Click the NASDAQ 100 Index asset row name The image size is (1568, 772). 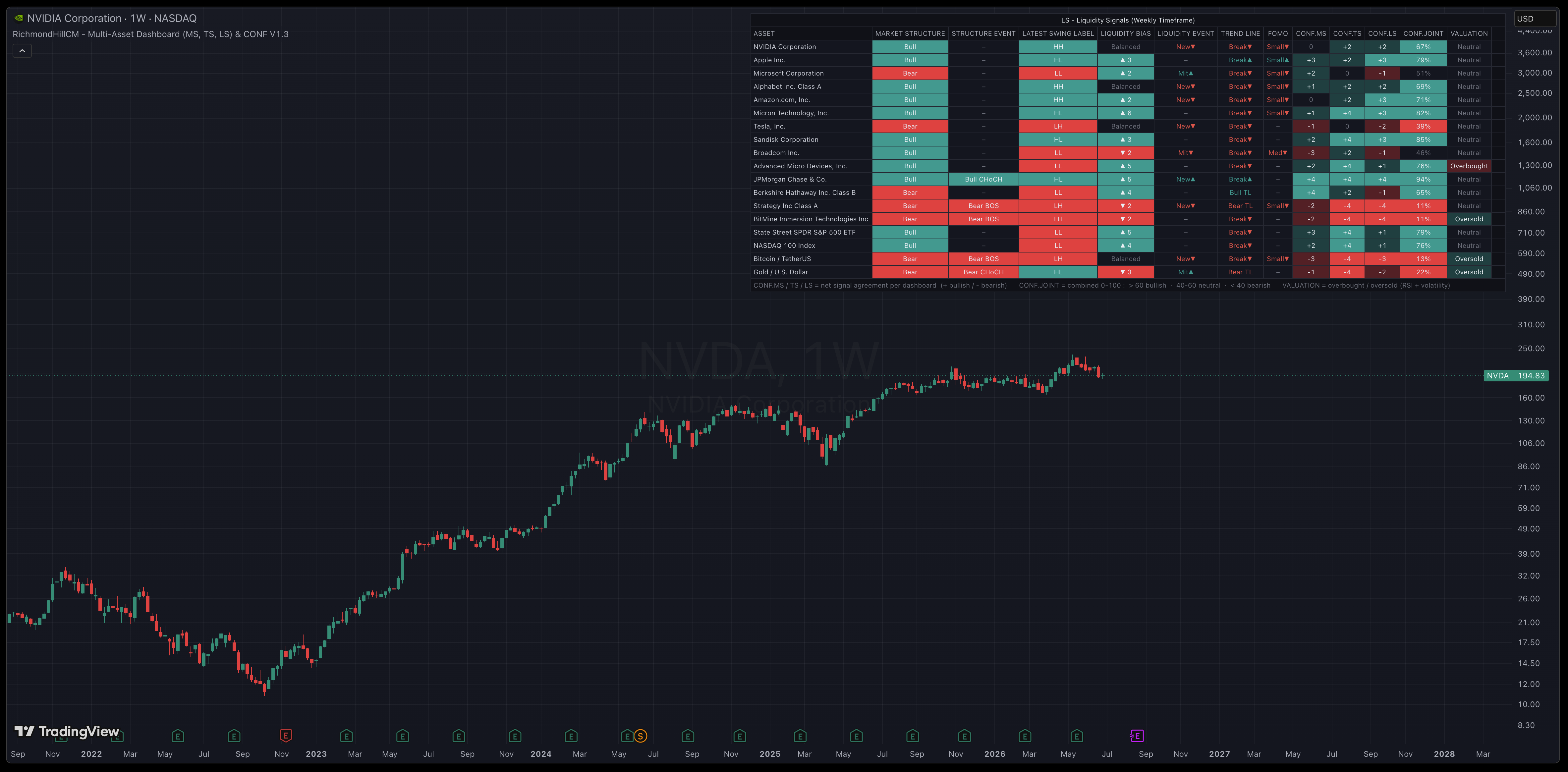pyautogui.click(x=784, y=246)
